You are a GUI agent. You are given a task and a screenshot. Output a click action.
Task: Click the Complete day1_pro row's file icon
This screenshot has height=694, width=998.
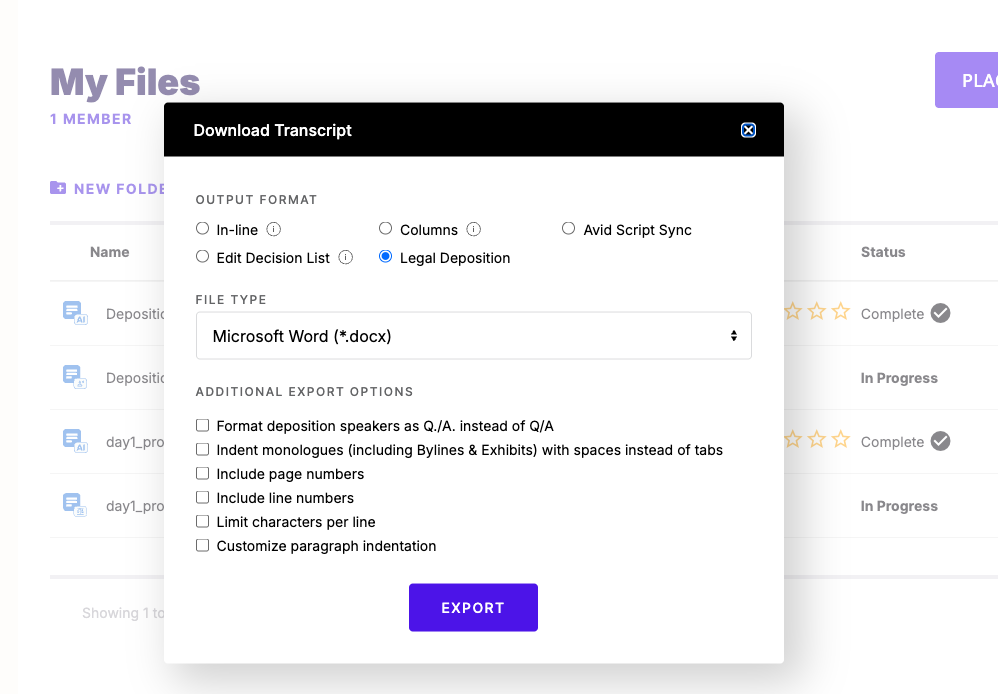tap(74, 441)
